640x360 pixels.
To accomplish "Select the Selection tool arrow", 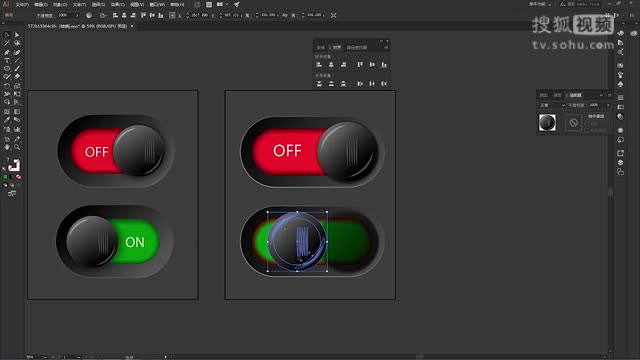I will (x=7, y=35).
